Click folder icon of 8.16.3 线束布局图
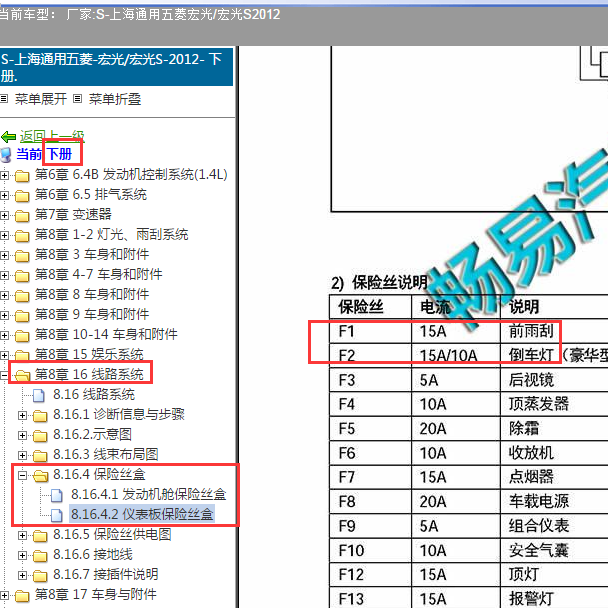The height and width of the screenshot is (608, 608). pyautogui.click(x=40, y=456)
